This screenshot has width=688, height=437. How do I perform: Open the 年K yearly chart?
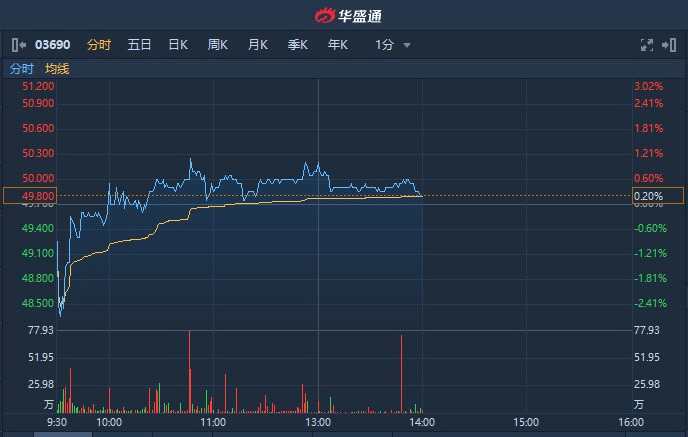(338, 45)
